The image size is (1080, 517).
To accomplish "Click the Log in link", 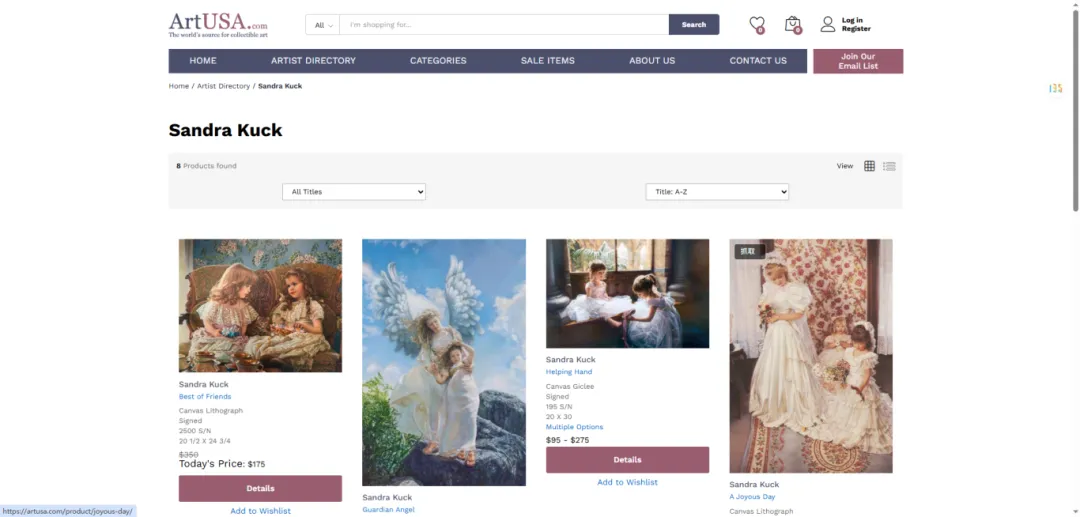I will click(852, 20).
